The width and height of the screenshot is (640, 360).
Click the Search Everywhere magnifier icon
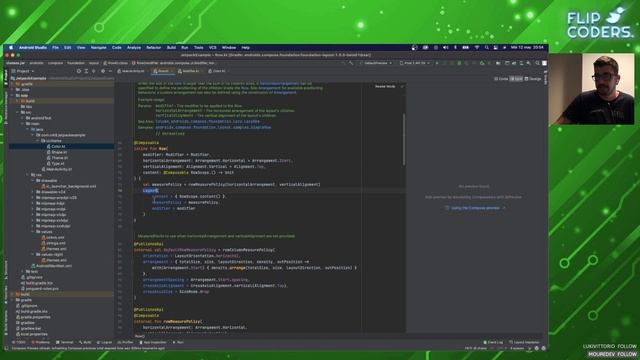537,63
